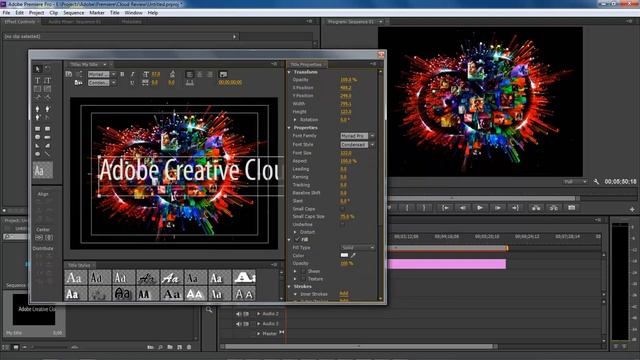Click the New Title Based on Current icon
This screenshot has height=360, width=640.
pos(69,74)
